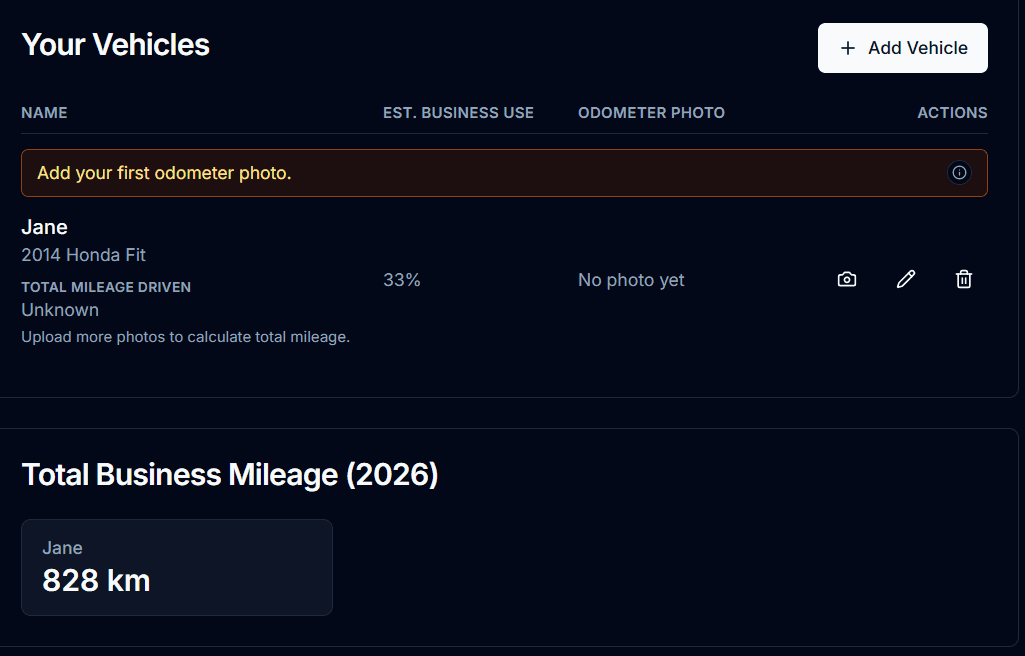
Task: Click the 33% business use value
Action: pyautogui.click(x=402, y=280)
